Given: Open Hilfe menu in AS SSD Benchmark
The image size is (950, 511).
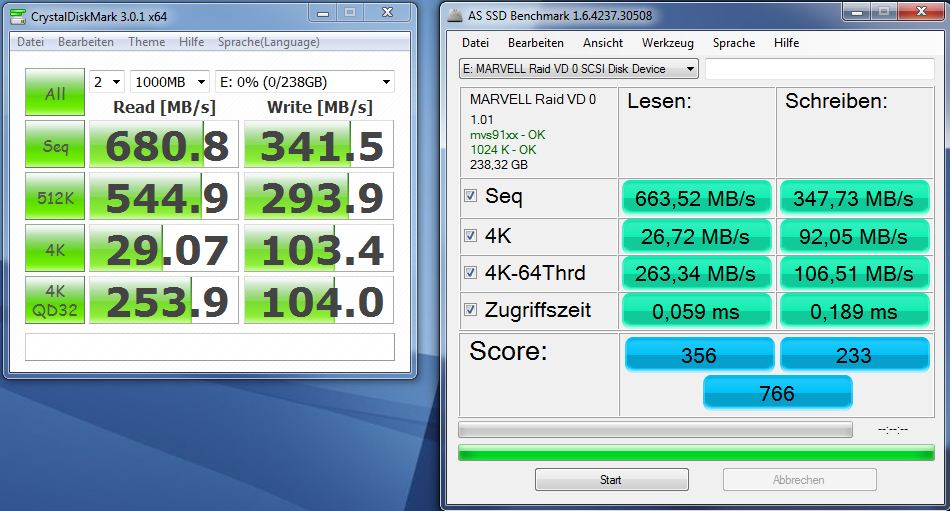Looking at the screenshot, I should [x=786, y=43].
